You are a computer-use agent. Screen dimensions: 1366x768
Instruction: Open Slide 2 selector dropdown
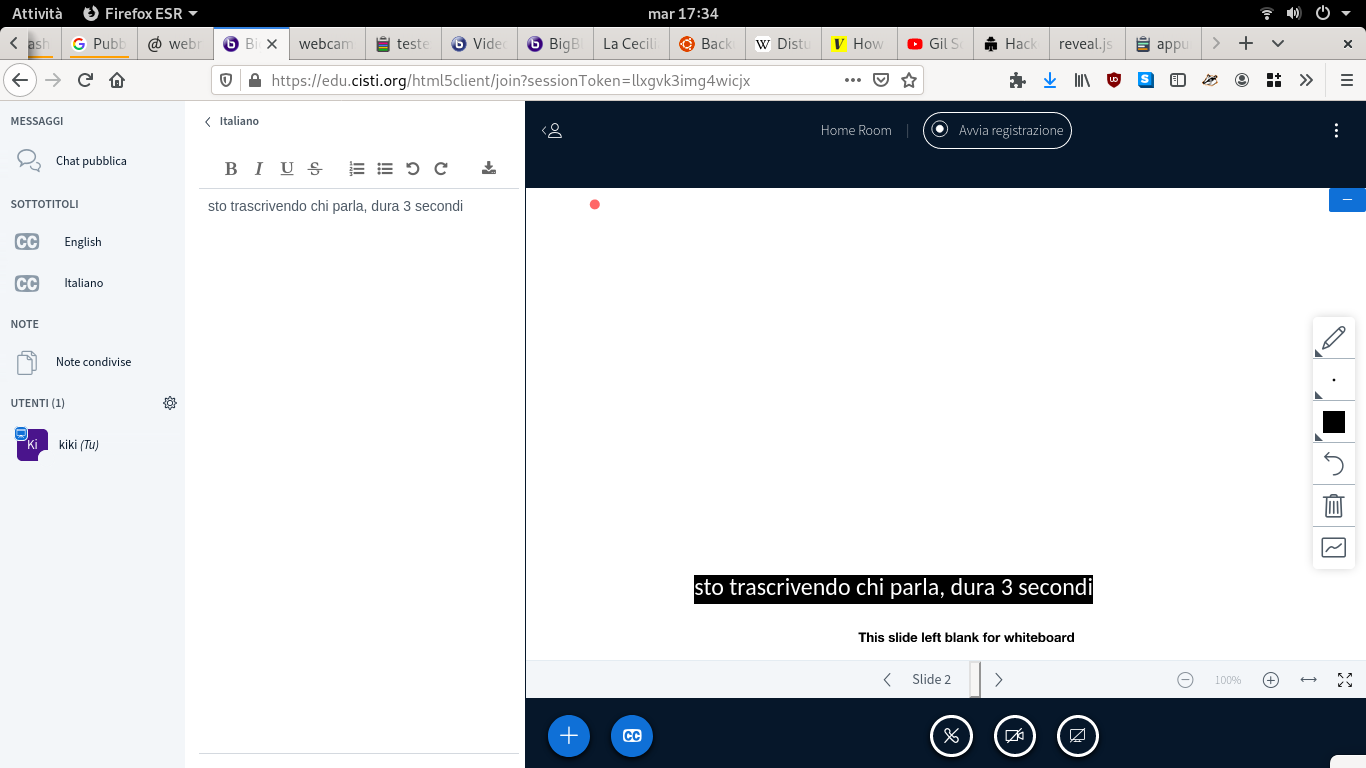[943, 680]
